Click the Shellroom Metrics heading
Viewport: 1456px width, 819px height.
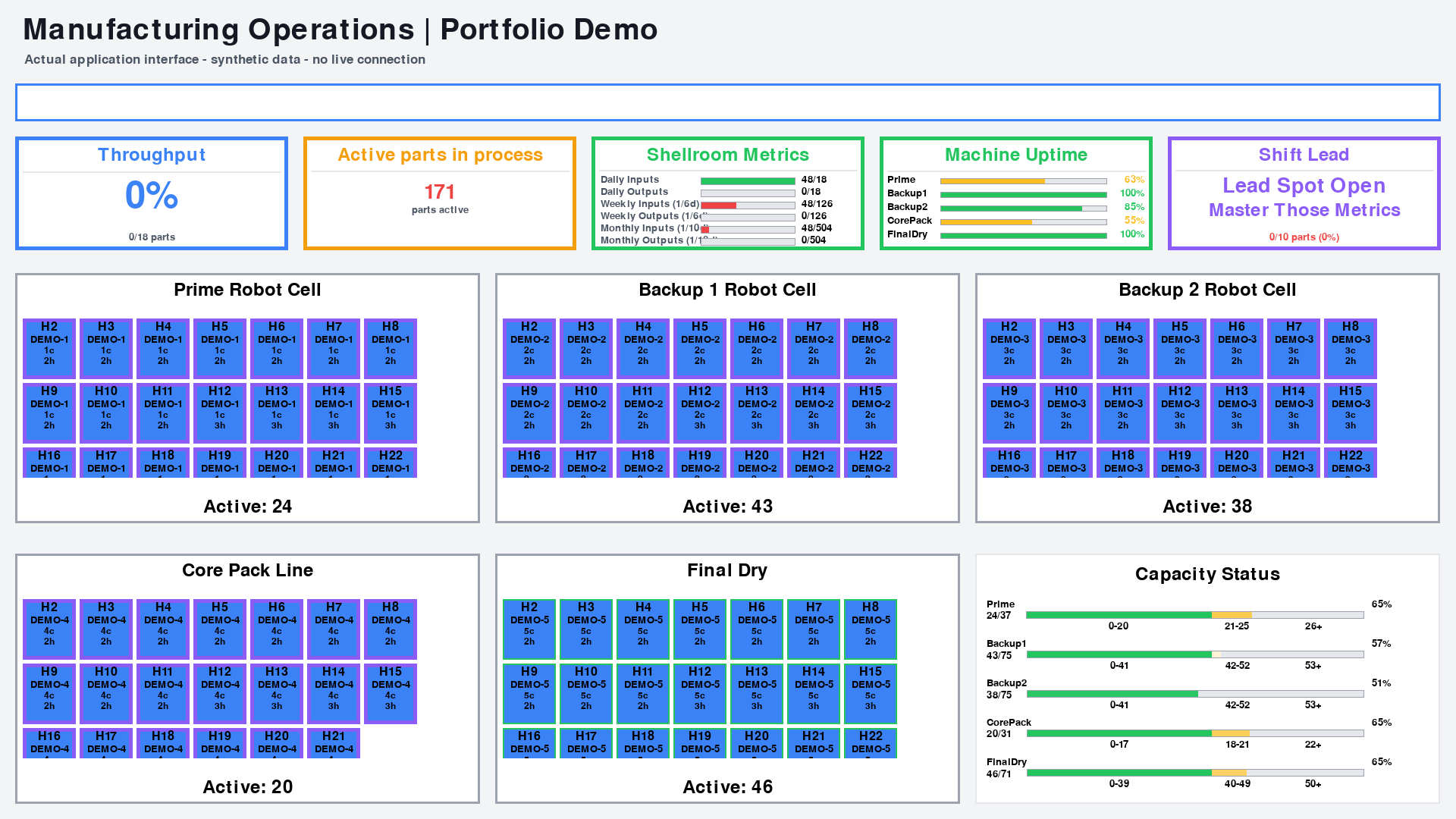point(727,155)
